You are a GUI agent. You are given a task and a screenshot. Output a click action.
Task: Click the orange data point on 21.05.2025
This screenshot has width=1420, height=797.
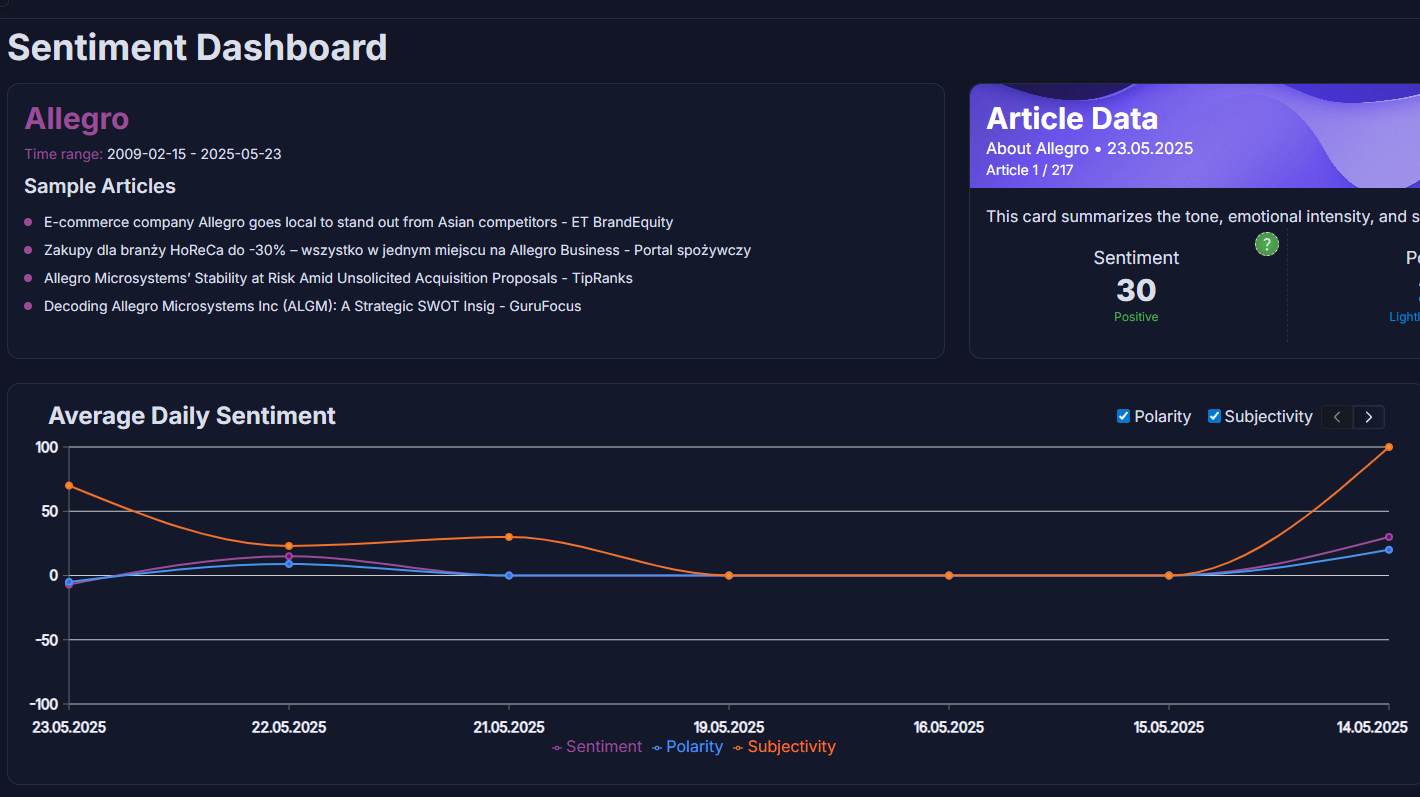click(x=509, y=536)
